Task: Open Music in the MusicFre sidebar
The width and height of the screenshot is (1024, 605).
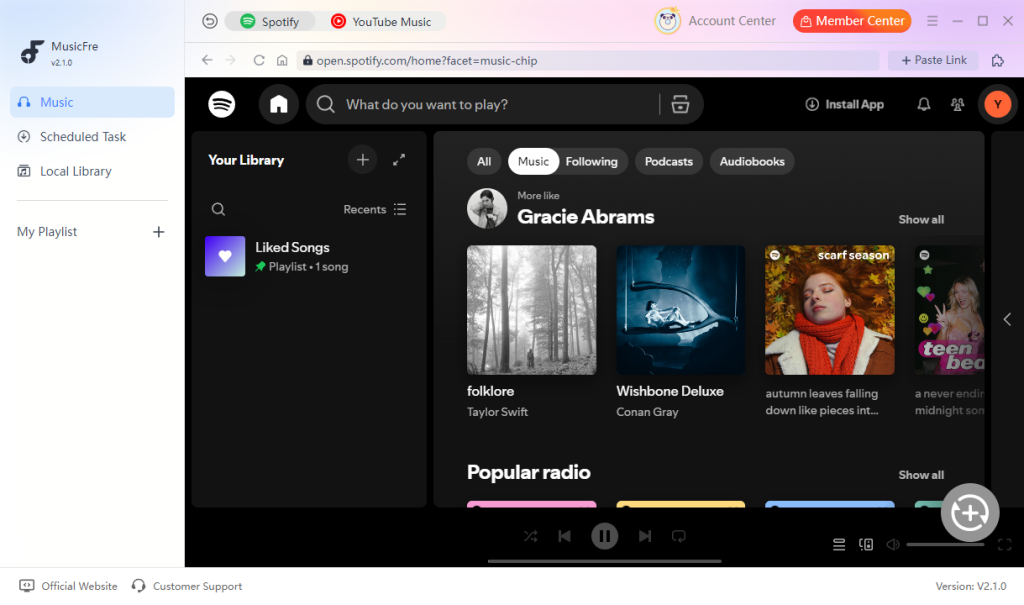Action: coord(92,102)
